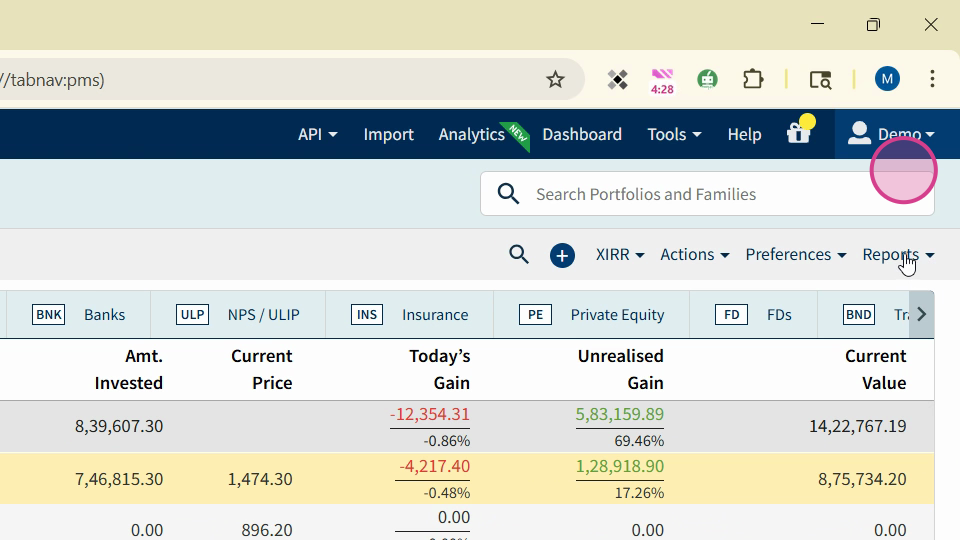Click the today's gain value -12,354.31
Viewport: 960px width, 540px height.
point(430,414)
